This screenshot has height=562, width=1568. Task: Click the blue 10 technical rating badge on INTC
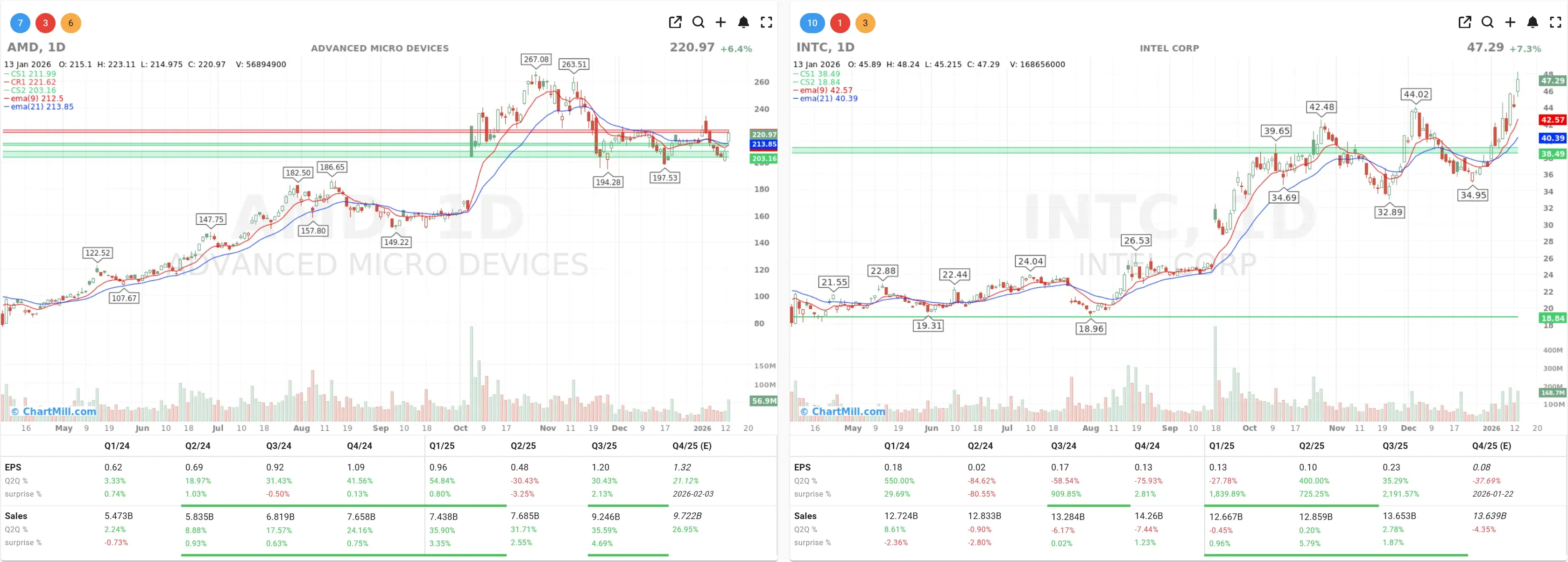tap(812, 22)
